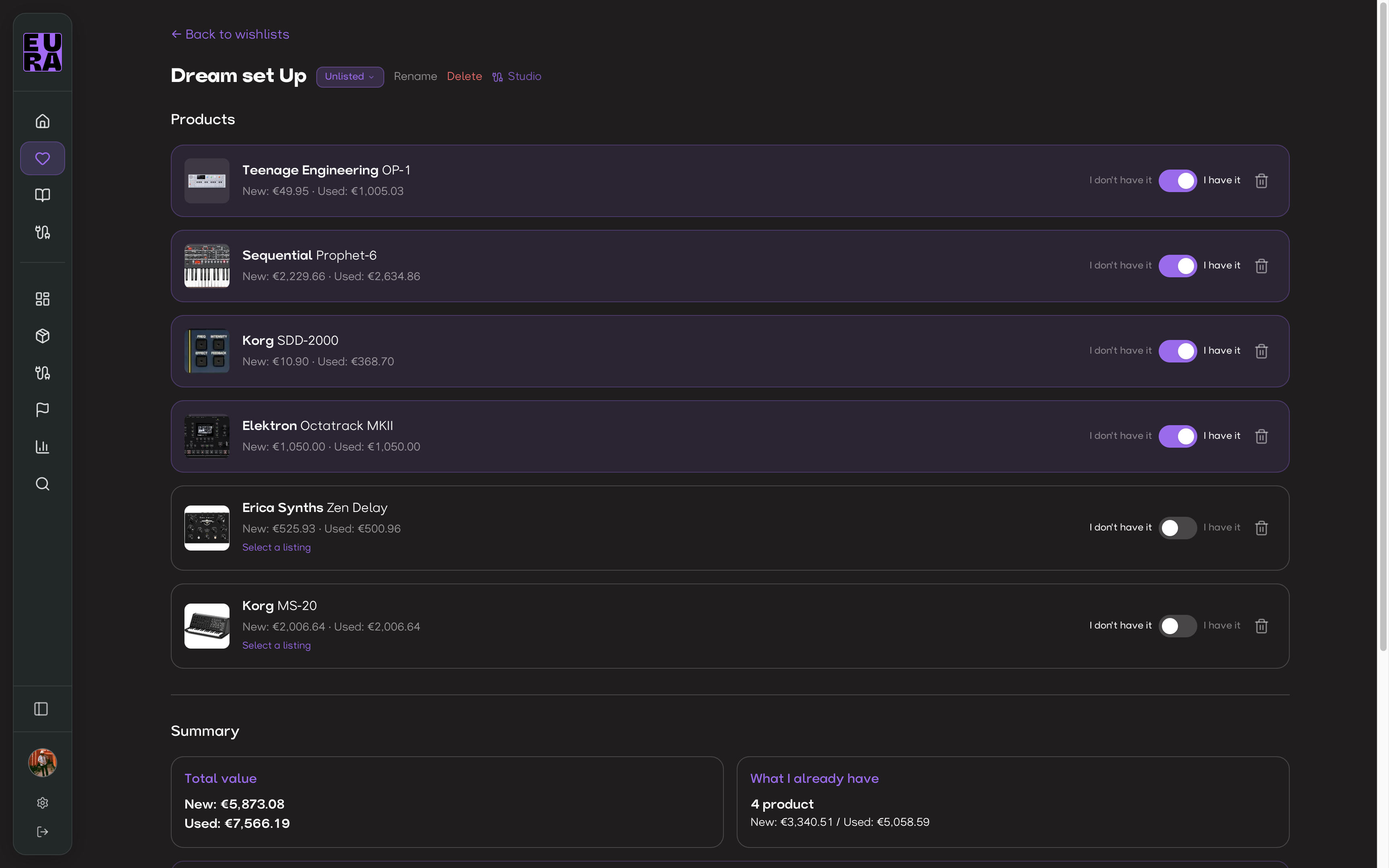The width and height of the screenshot is (1389, 868).
Task: Open the Korg SDD-2000 thumbnail
Action: pos(207,351)
